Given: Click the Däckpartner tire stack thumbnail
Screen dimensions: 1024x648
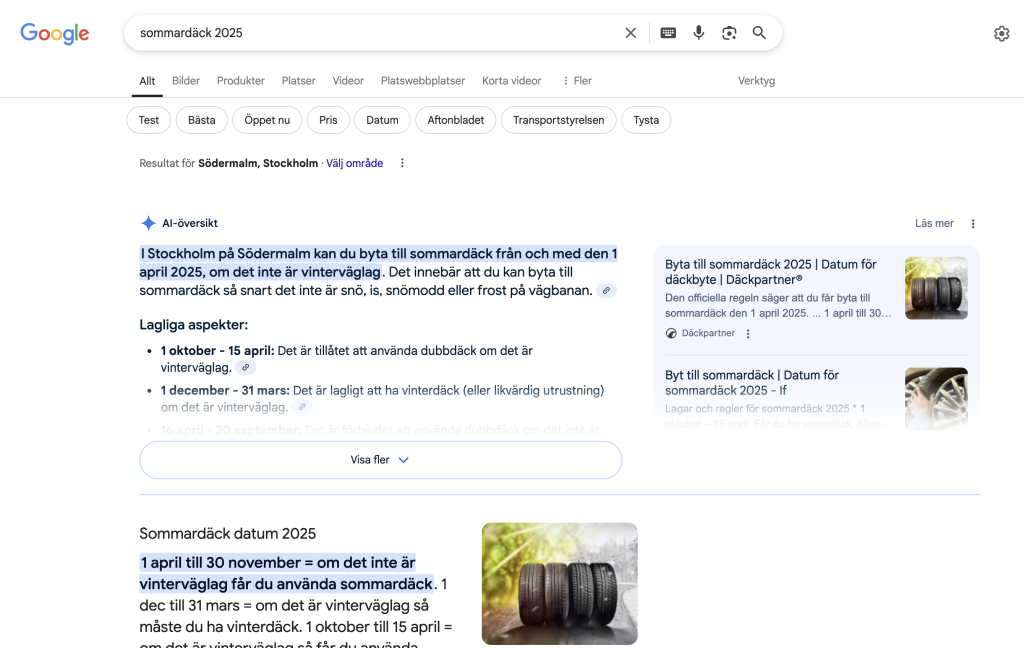Looking at the screenshot, I should click(x=936, y=288).
